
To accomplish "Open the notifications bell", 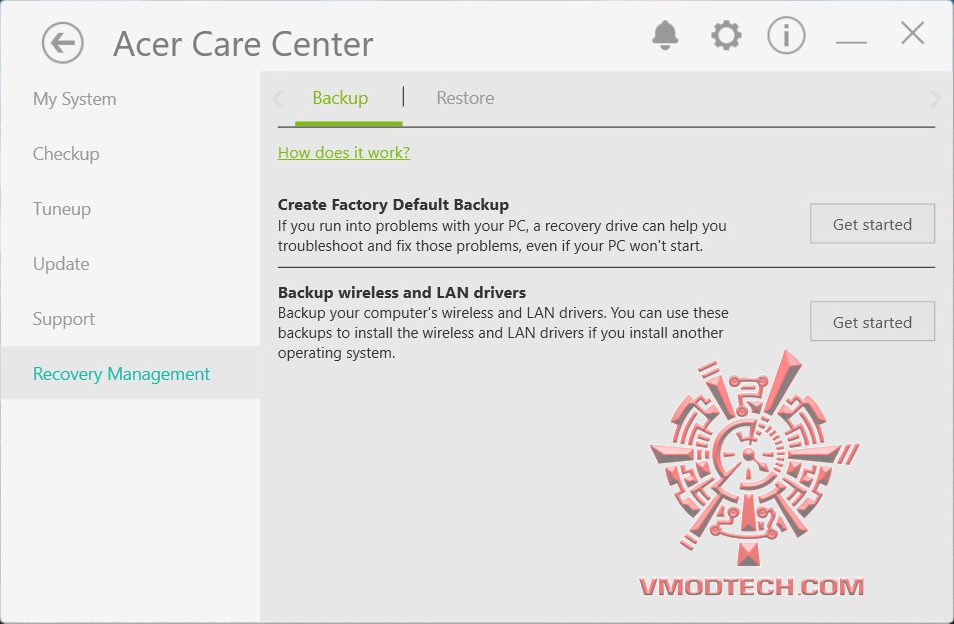I will (665, 36).
